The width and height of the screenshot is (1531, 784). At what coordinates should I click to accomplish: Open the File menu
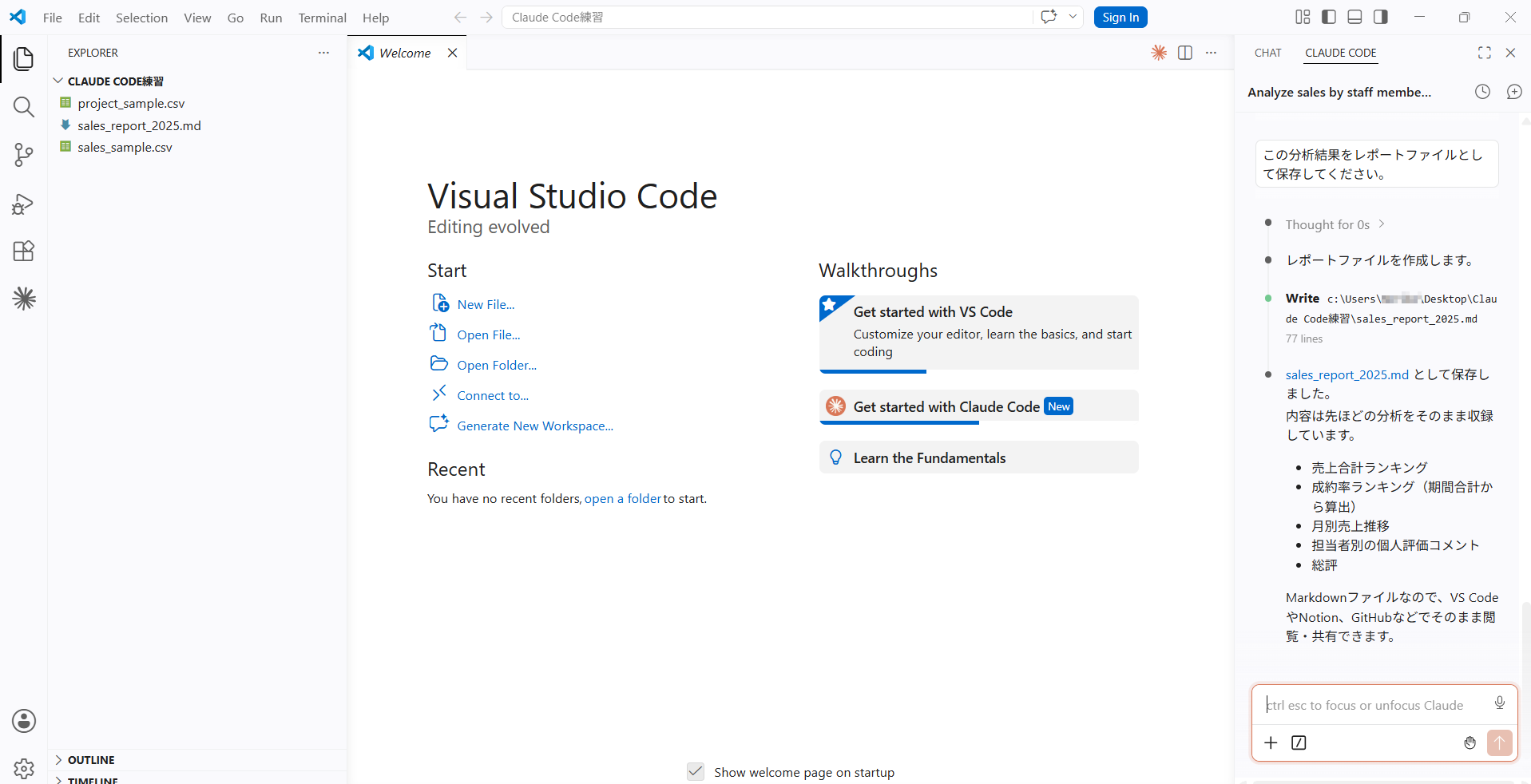(x=53, y=18)
